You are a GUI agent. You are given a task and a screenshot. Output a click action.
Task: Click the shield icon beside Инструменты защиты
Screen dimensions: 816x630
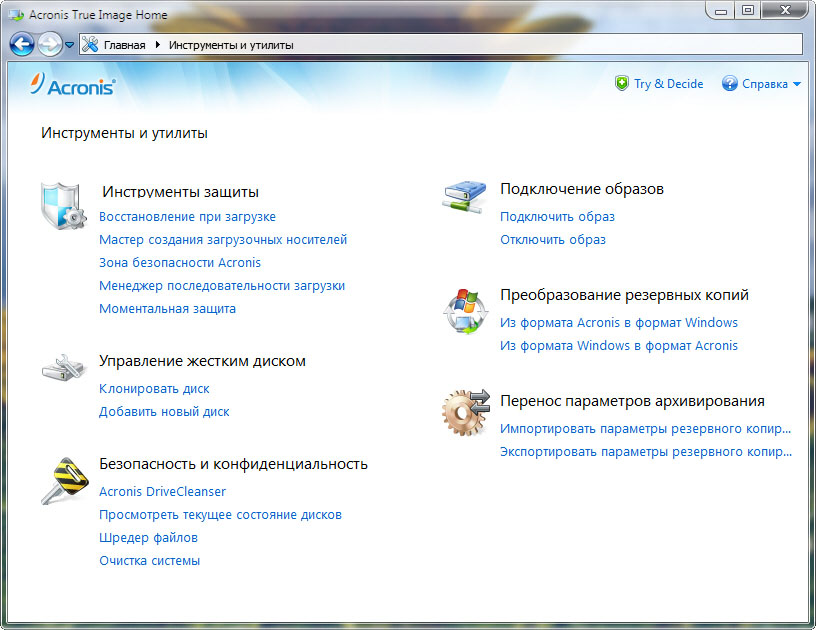click(63, 206)
